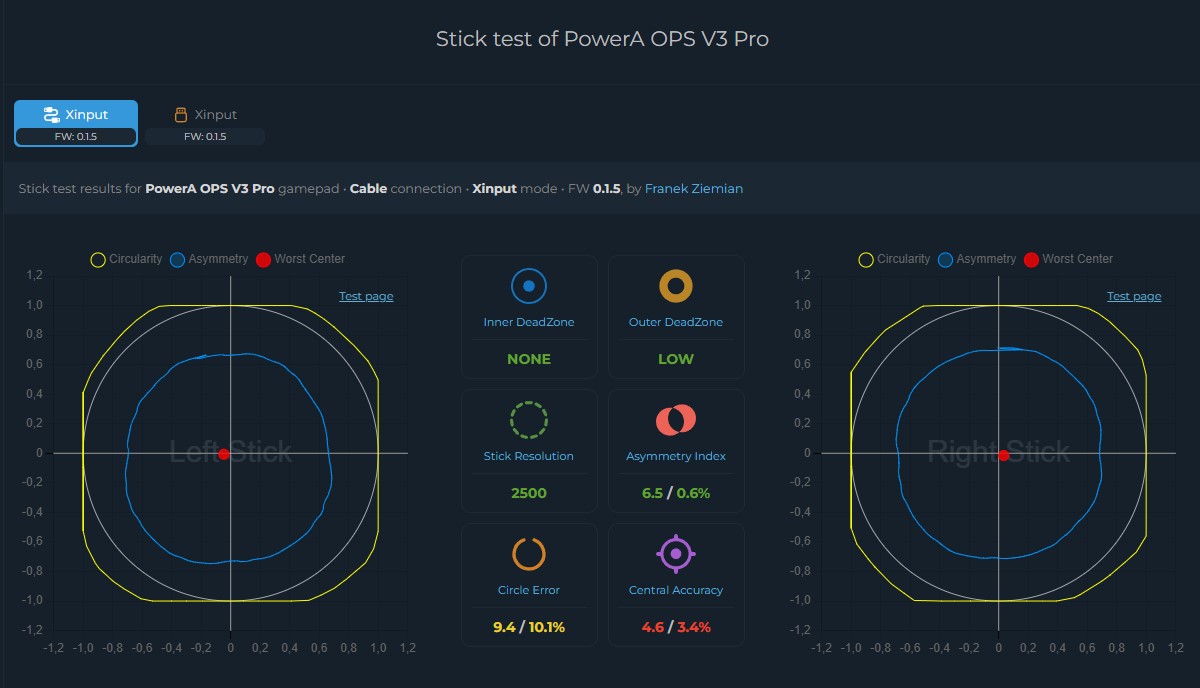Click the Circle Error label
Viewport: 1200px width, 688px height.
coord(529,590)
